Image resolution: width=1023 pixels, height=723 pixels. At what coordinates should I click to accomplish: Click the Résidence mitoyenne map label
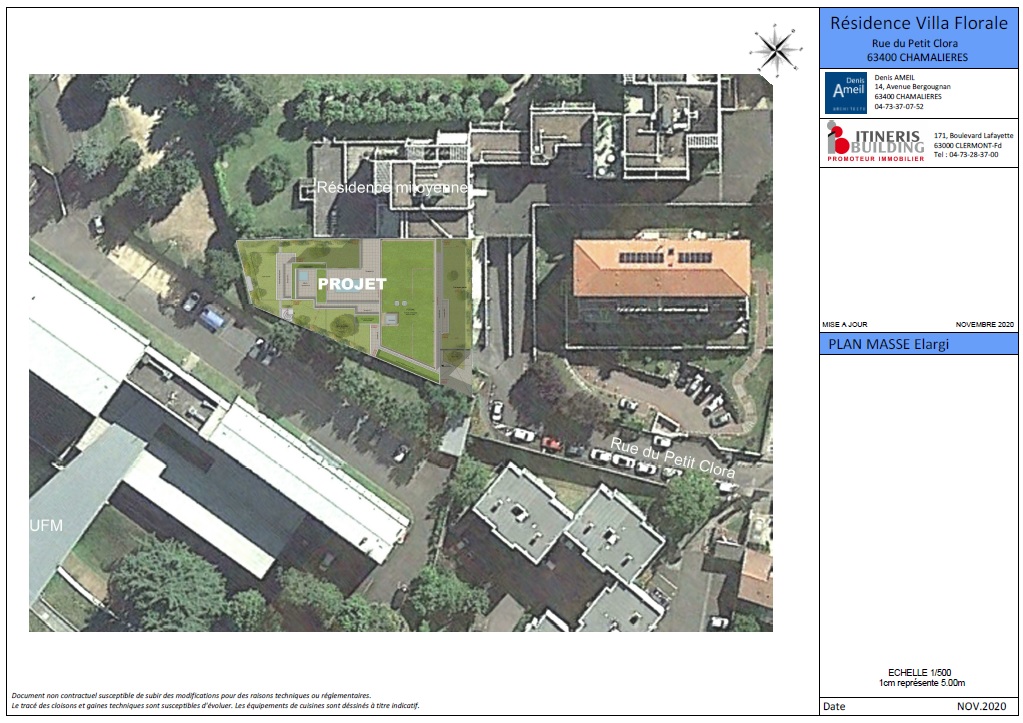(x=392, y=187)
